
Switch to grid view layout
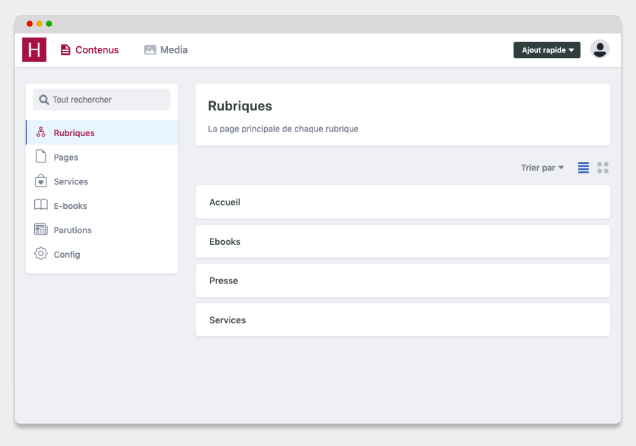point(603,167)
